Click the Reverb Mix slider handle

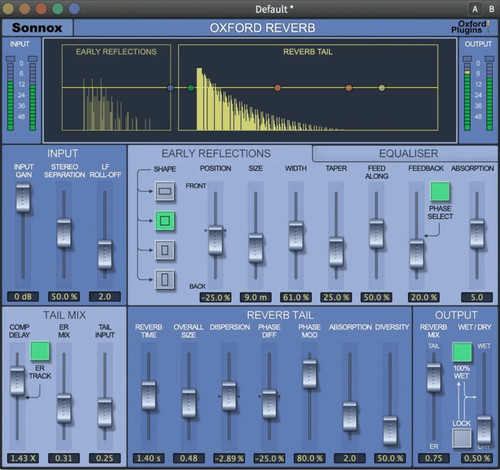click(x=434, y=378)
